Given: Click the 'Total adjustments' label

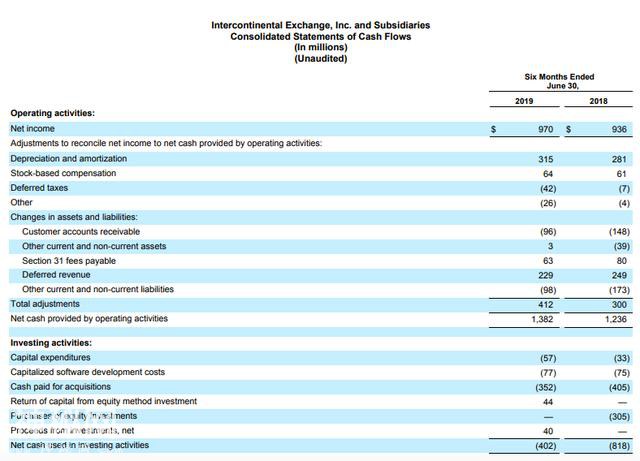Looking at the screenshot, I should 45,304.
